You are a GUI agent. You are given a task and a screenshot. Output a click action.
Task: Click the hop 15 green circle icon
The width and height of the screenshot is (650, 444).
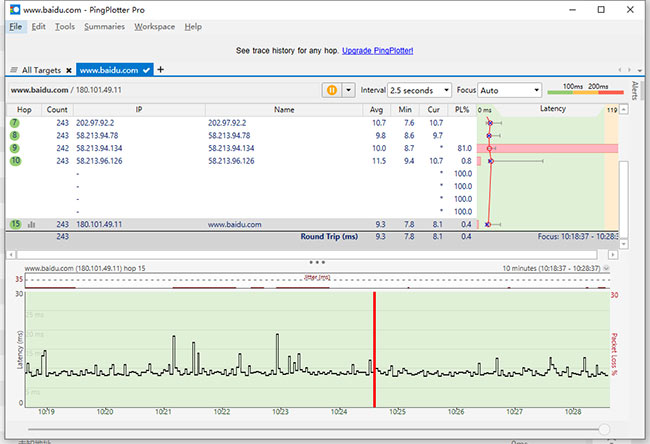pos(15,224)
